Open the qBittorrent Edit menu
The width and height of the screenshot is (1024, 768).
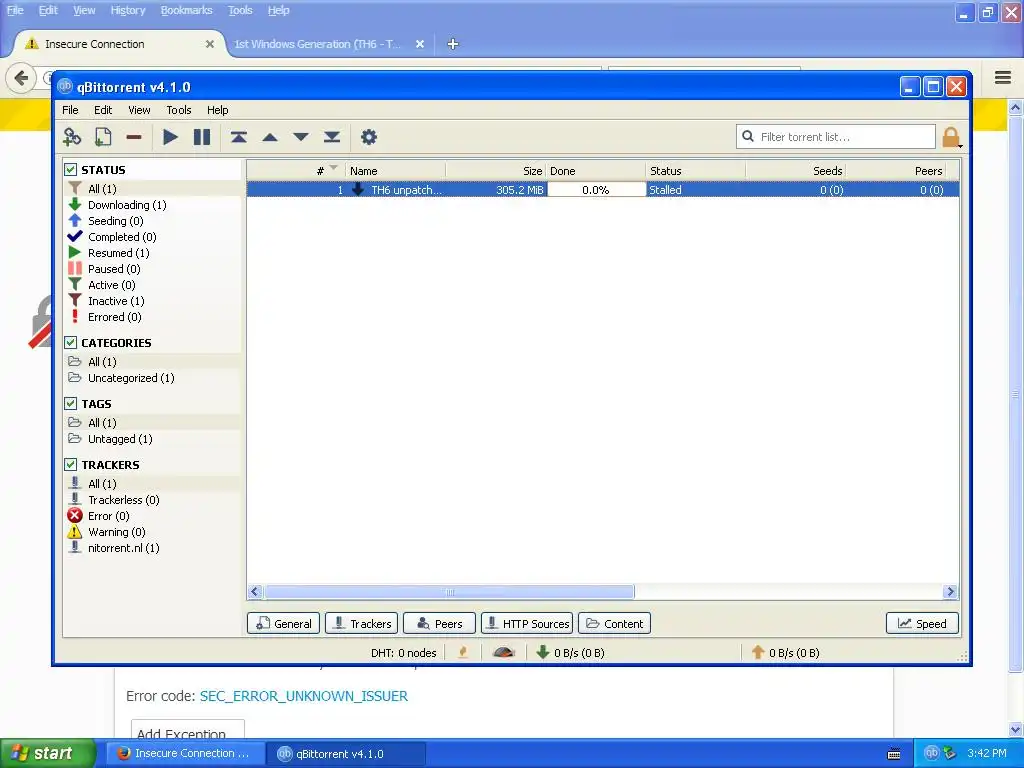(103, 110)
